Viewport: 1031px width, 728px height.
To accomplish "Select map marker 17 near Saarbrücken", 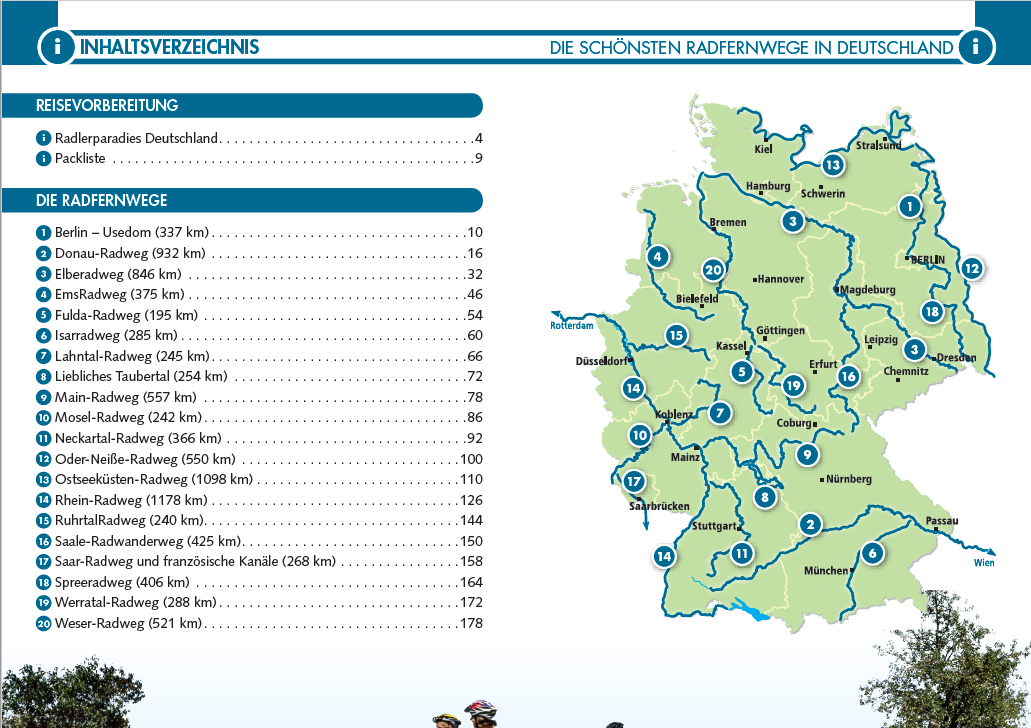I will [632, 480].
